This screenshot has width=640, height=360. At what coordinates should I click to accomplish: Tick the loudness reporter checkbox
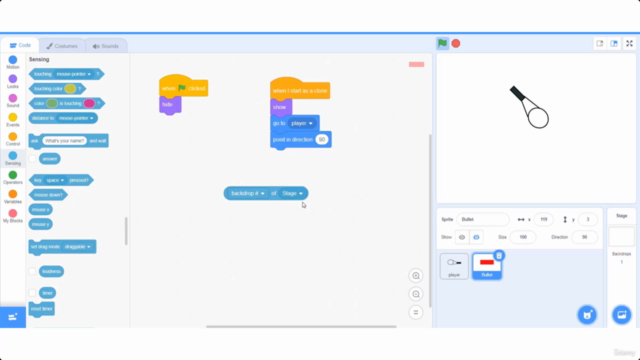[x=32, y=271]
